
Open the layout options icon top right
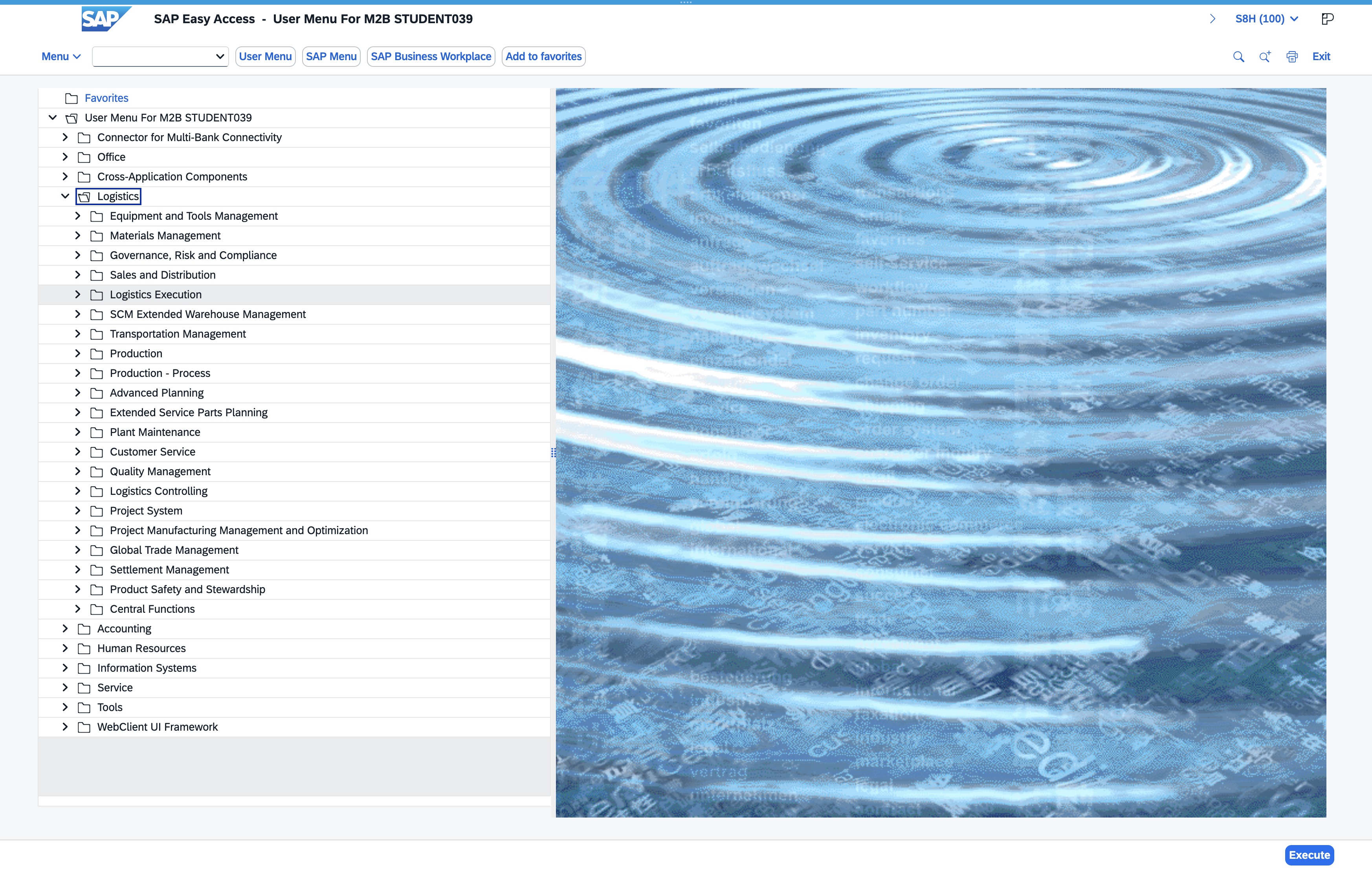(1327, 19)
